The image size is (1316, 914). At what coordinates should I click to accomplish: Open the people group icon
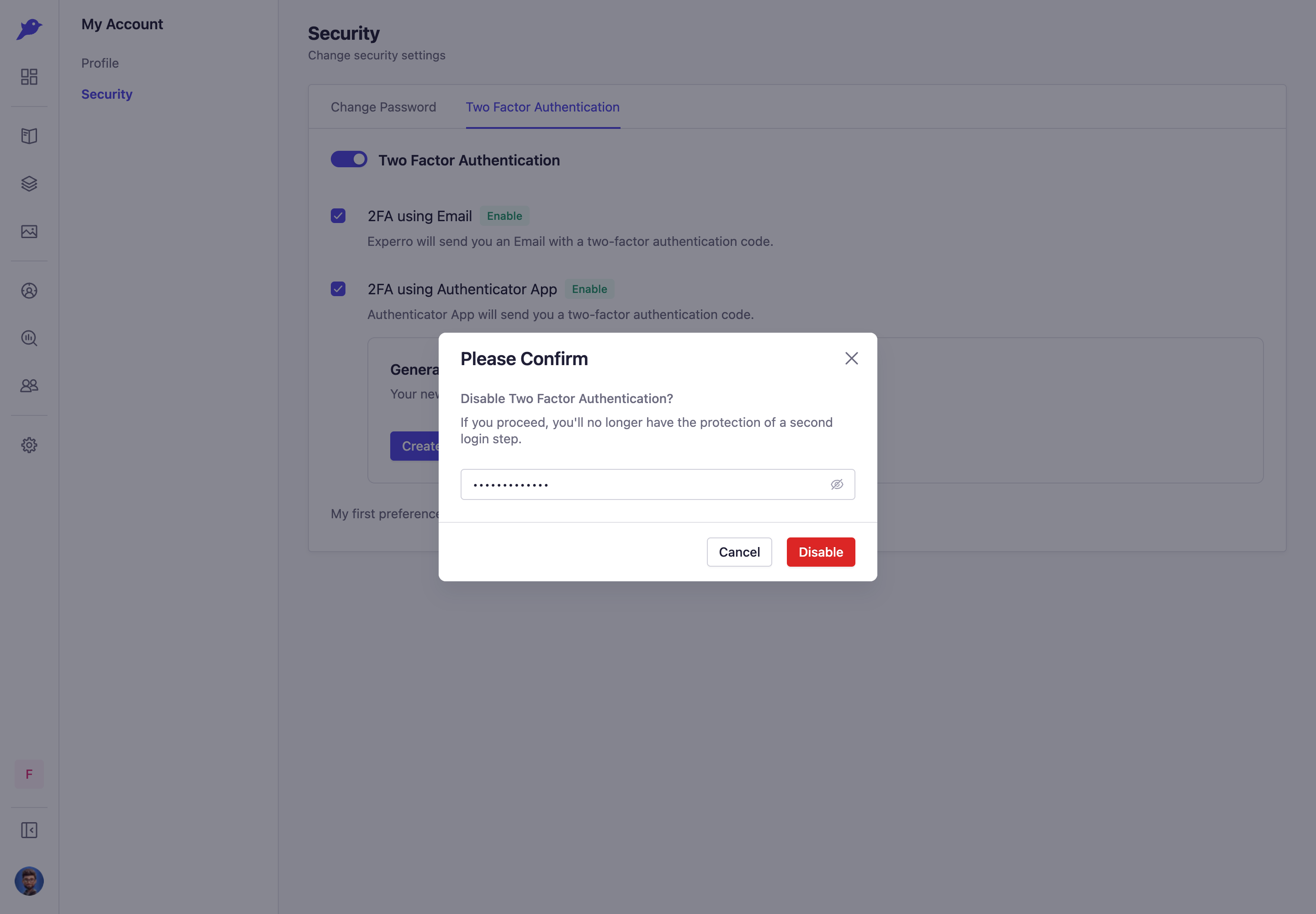[x=29, y=385]
